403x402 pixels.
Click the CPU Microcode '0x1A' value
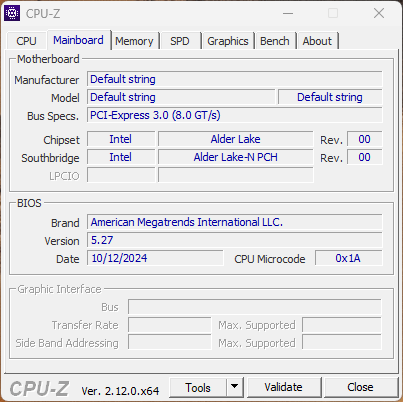pos(349,258)
